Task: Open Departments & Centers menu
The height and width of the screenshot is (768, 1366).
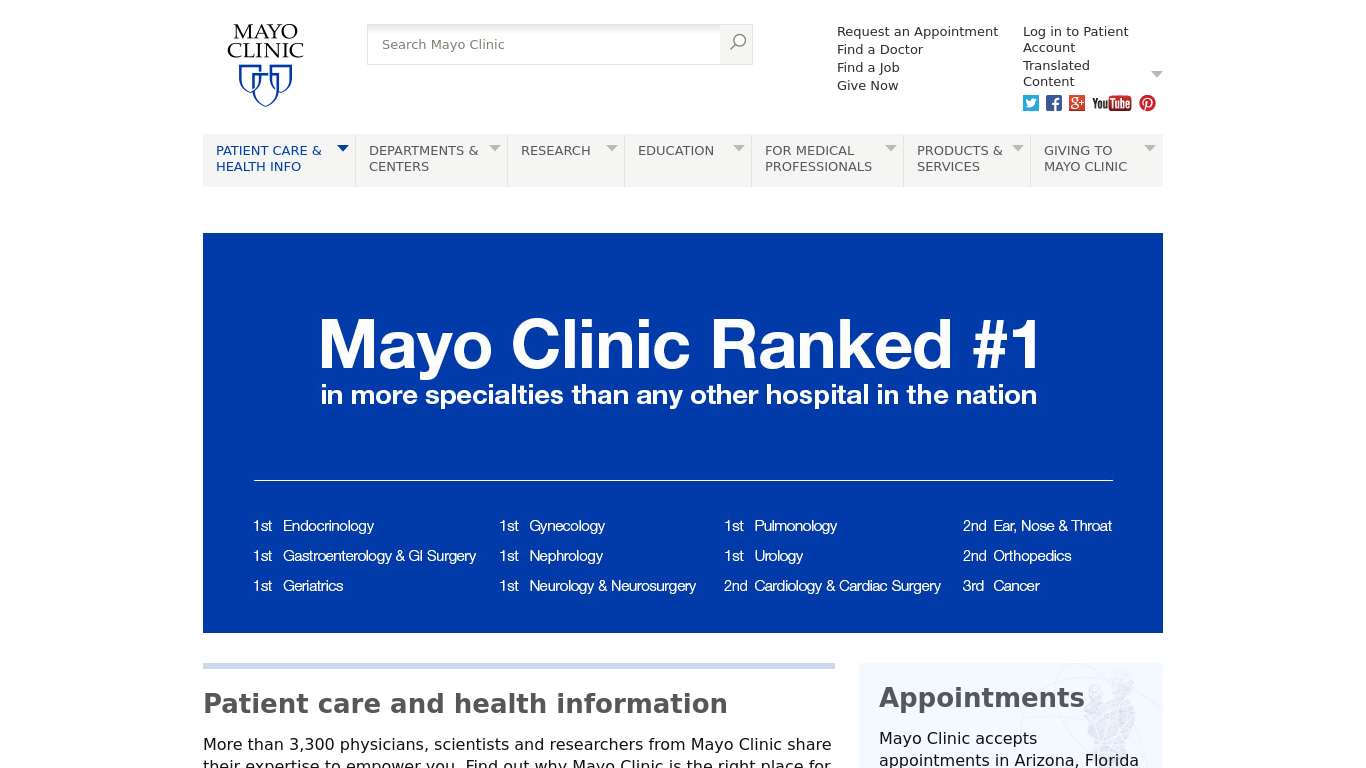Action: point(424,159)
